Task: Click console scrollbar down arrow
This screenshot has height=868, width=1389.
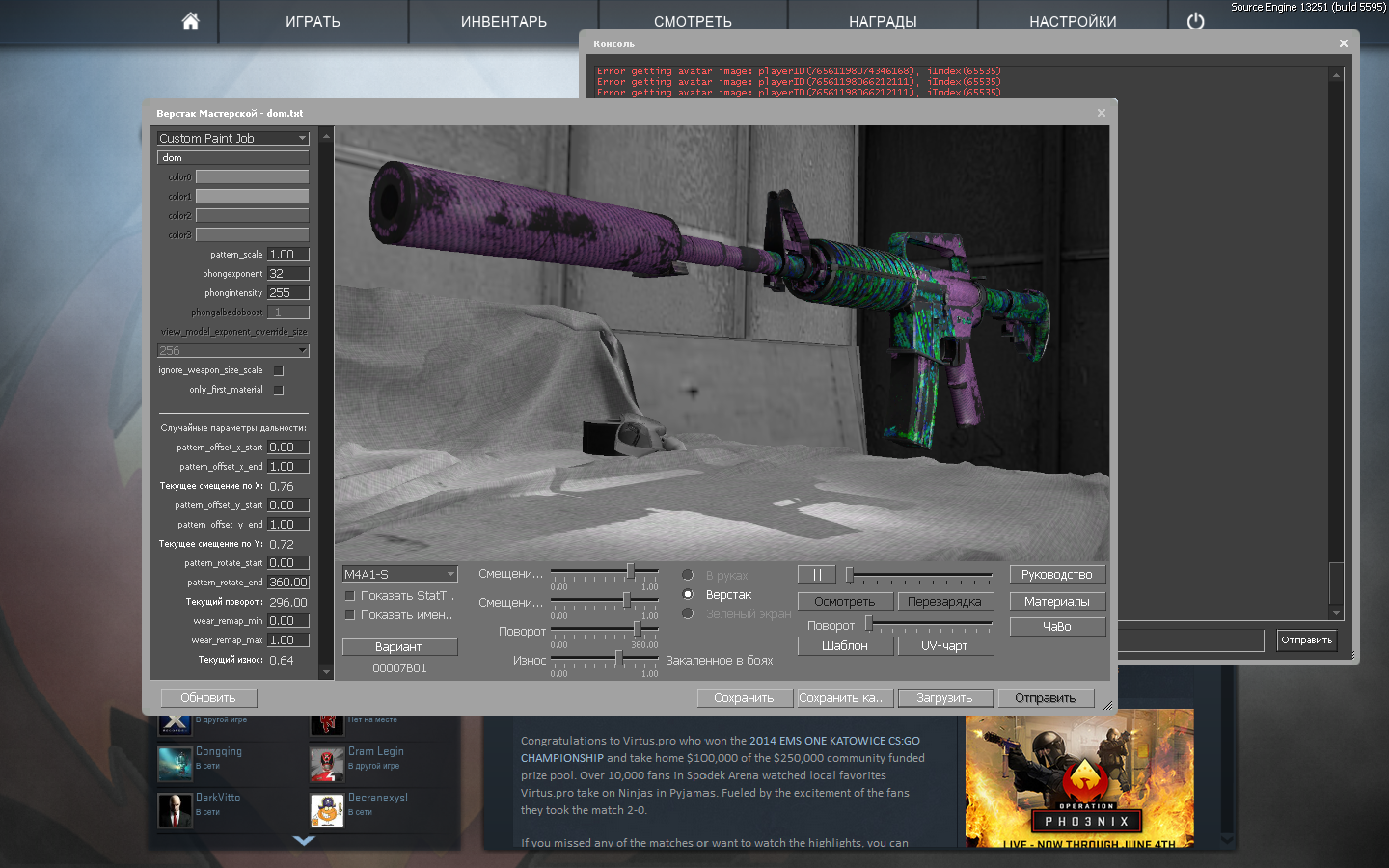Action: [1336, 612]
